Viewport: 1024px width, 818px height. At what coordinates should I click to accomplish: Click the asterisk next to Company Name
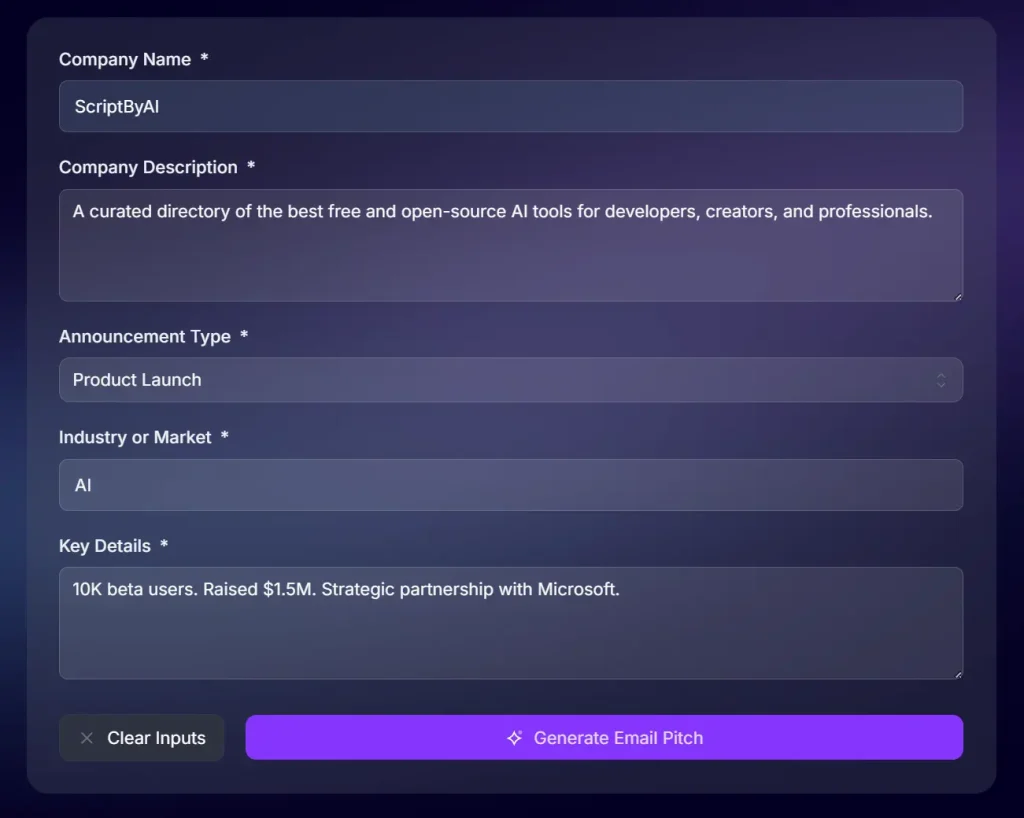204,59
